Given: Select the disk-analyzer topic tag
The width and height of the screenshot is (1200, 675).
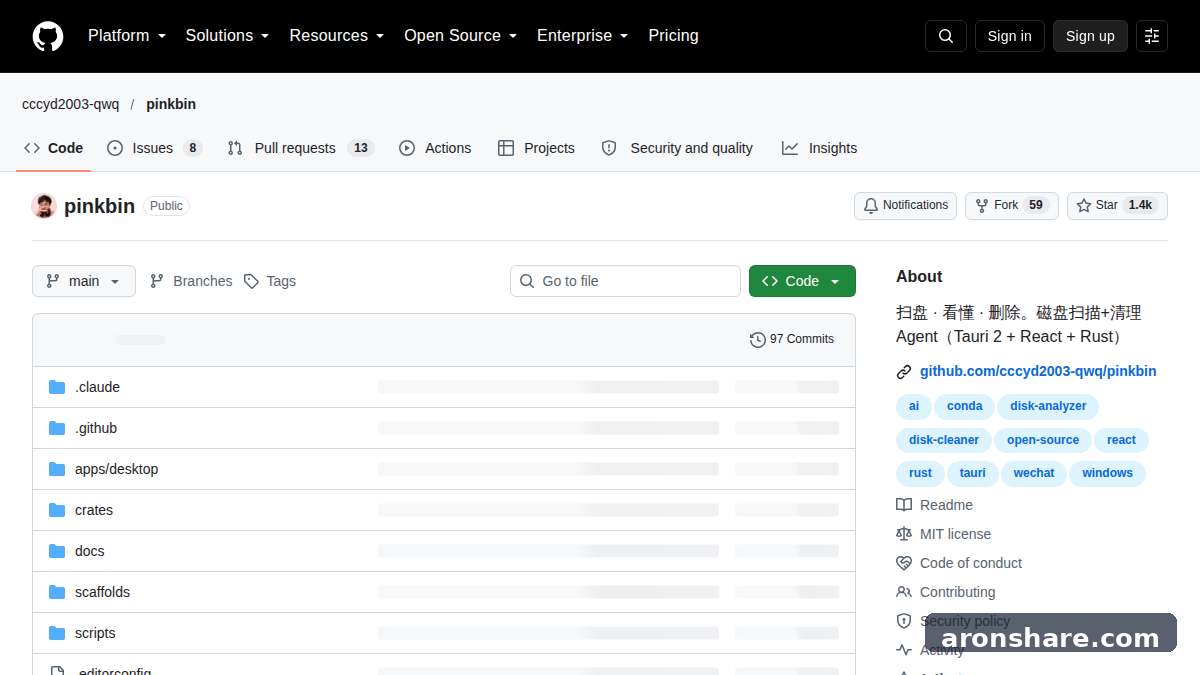Looking at the screenshot, I should (x=1048, y=406).
